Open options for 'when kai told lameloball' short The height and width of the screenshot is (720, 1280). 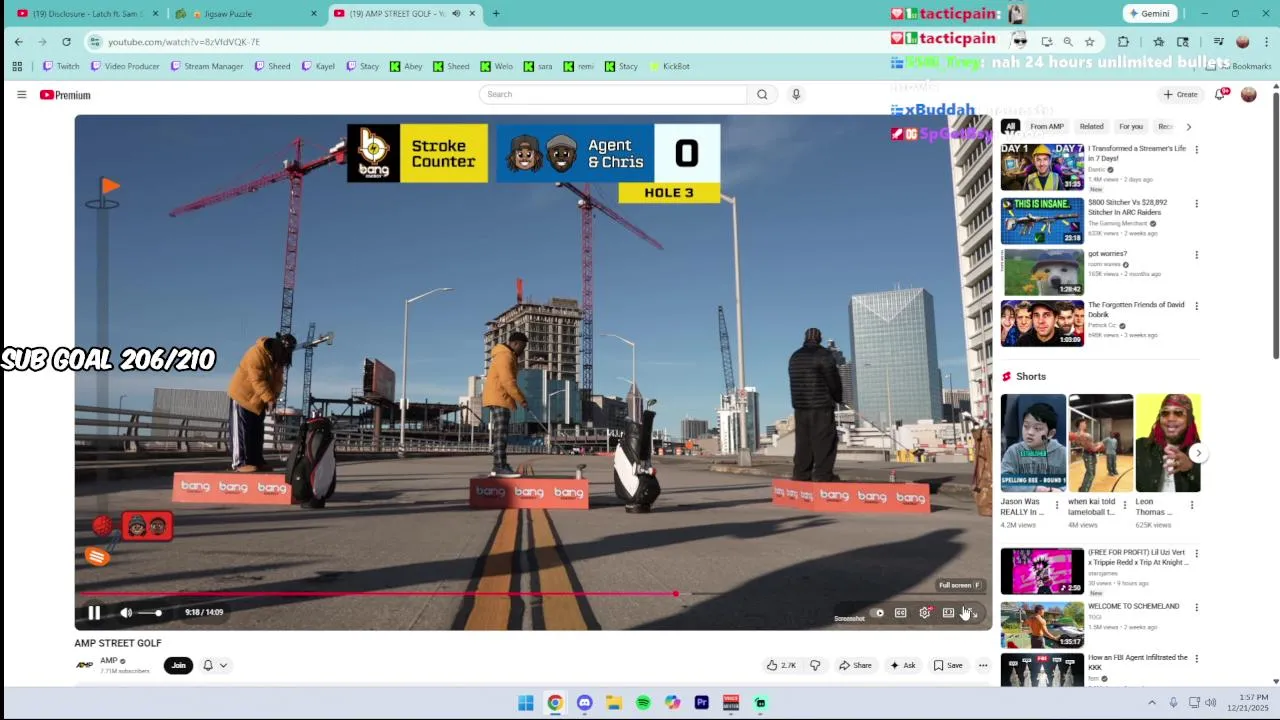[x=1125, y=505]
